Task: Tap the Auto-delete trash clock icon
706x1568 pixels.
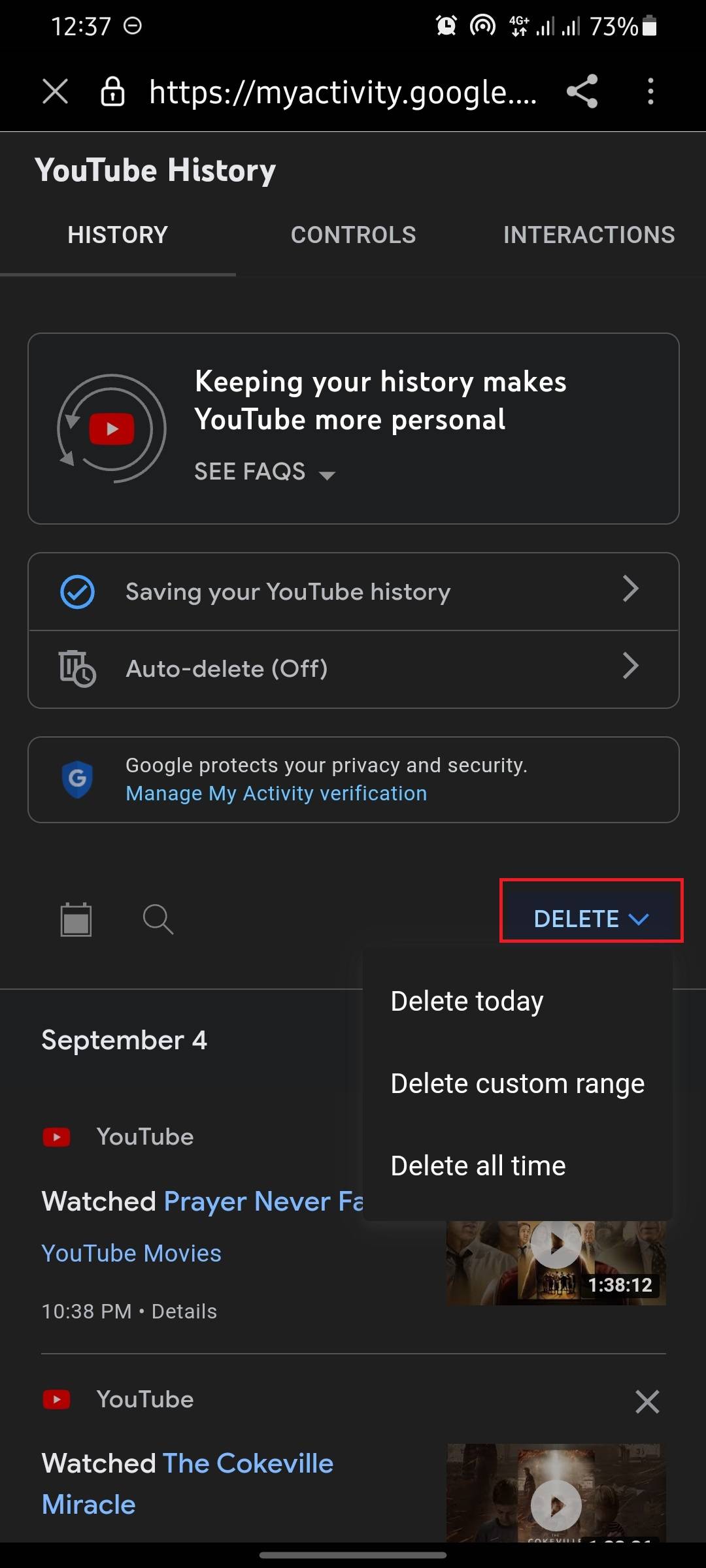Action: click(77, 668)
